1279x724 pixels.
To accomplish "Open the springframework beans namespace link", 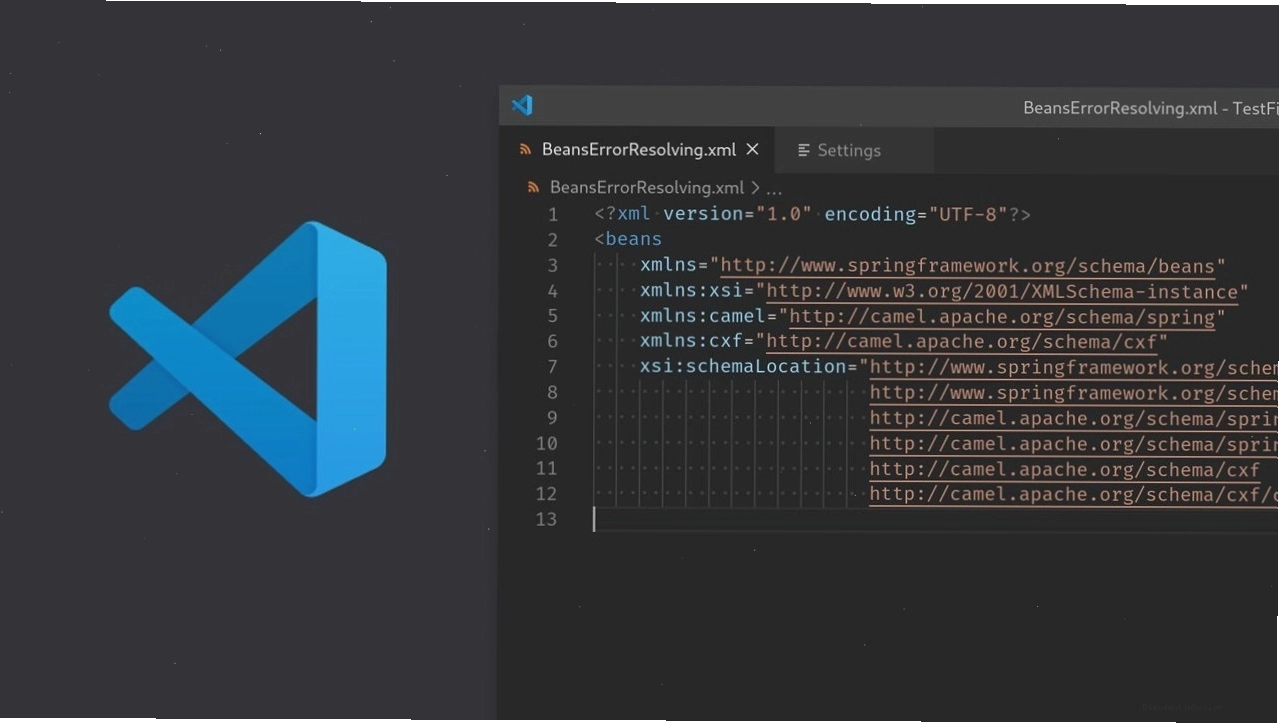I will (968, 266).
